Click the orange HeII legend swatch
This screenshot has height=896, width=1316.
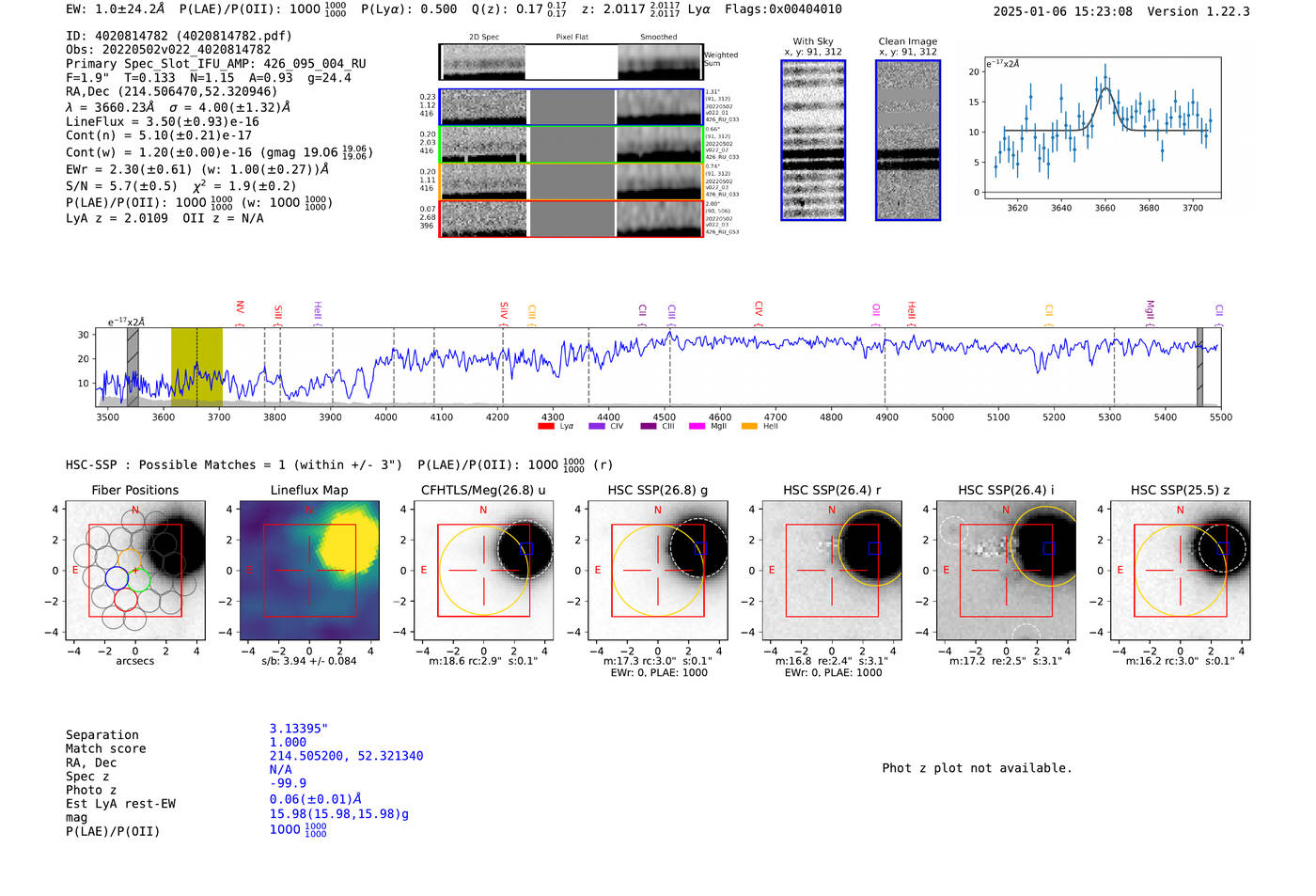point(749,426)
